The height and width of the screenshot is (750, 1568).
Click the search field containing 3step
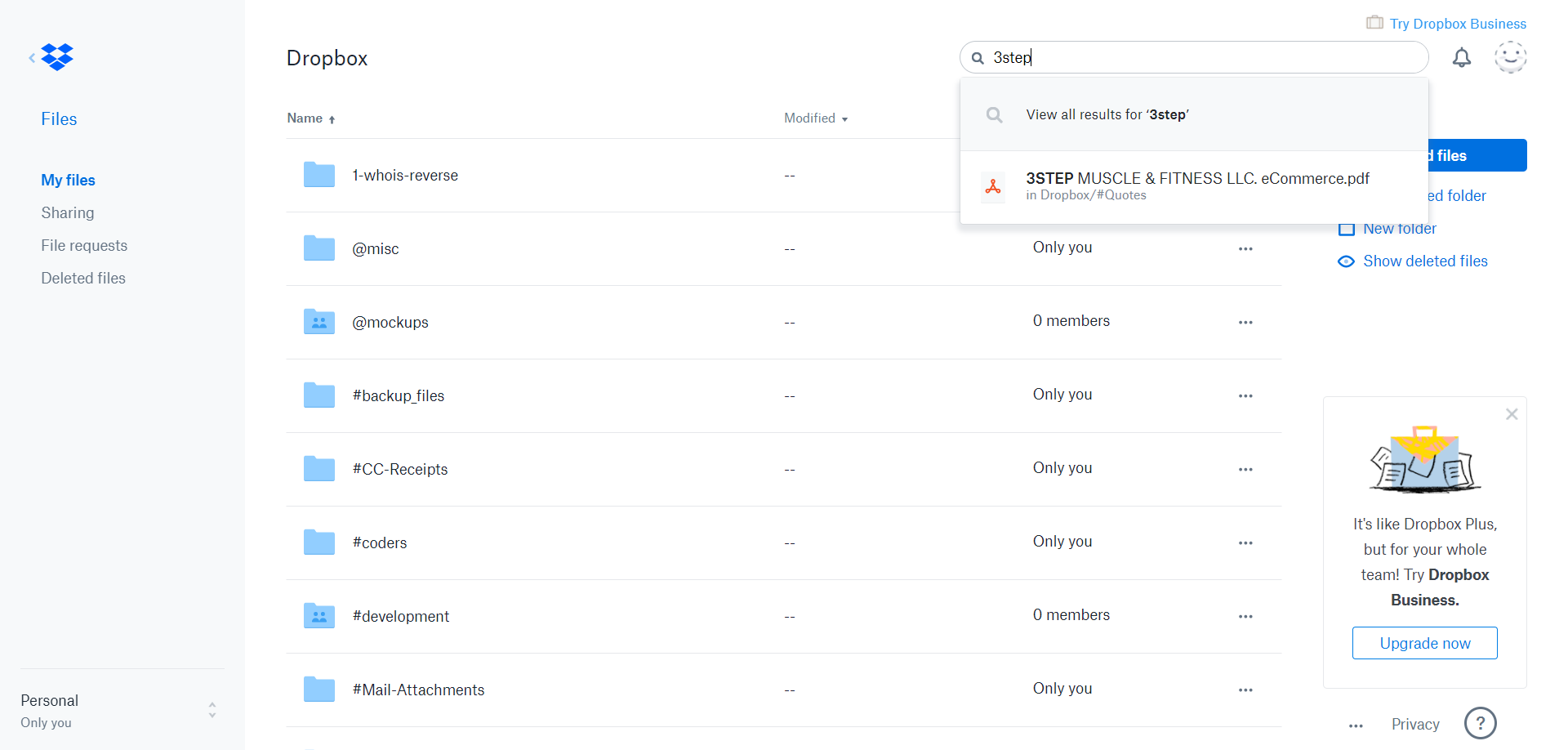pyautogui.click(x=1200, y=58)
